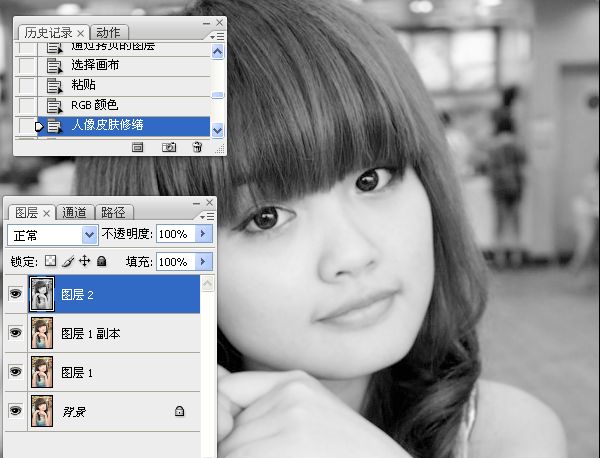The image size is (600, 458).
Task: Click 背景 layer thumbnail
Action: pyautogui.click(x=42, y=411)
